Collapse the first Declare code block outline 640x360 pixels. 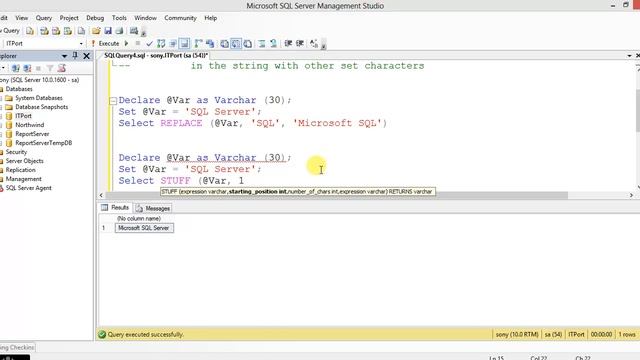pos(113,100)
